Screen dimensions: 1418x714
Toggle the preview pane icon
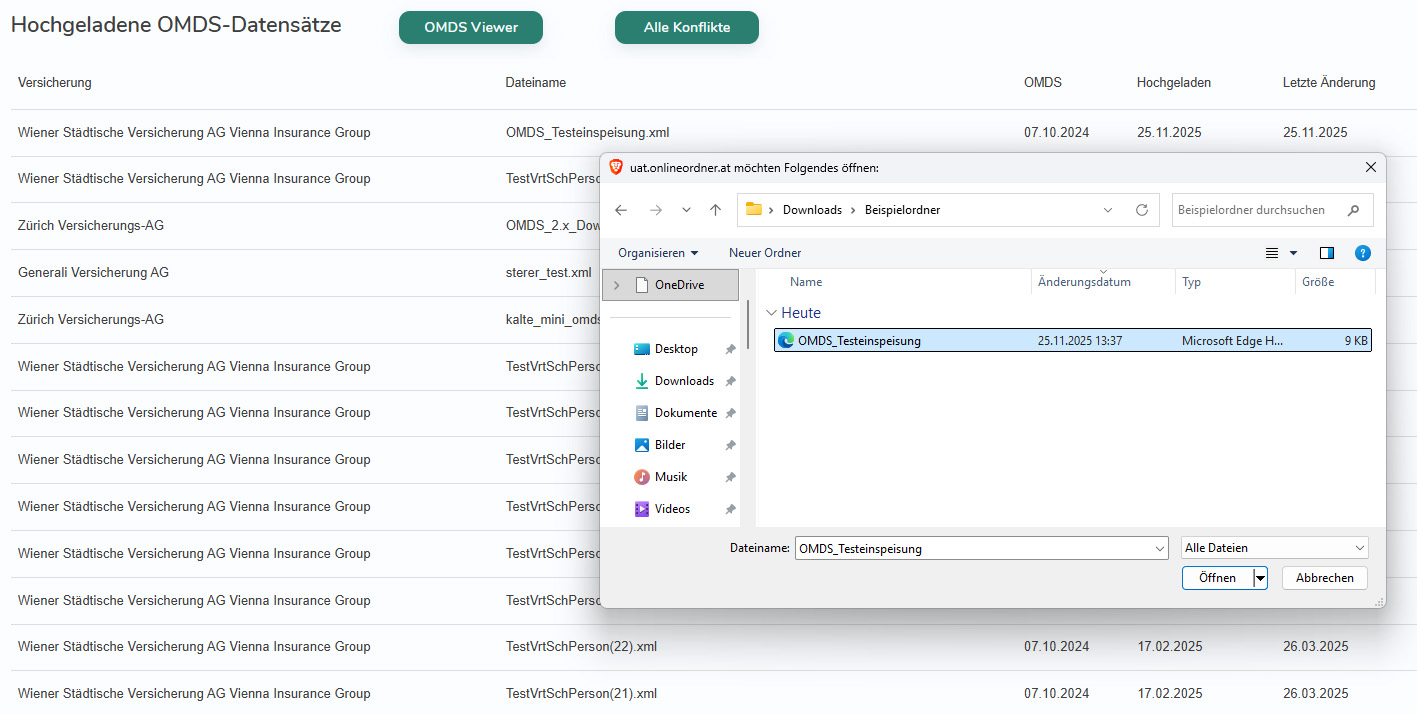click(x=1327, y=253)
